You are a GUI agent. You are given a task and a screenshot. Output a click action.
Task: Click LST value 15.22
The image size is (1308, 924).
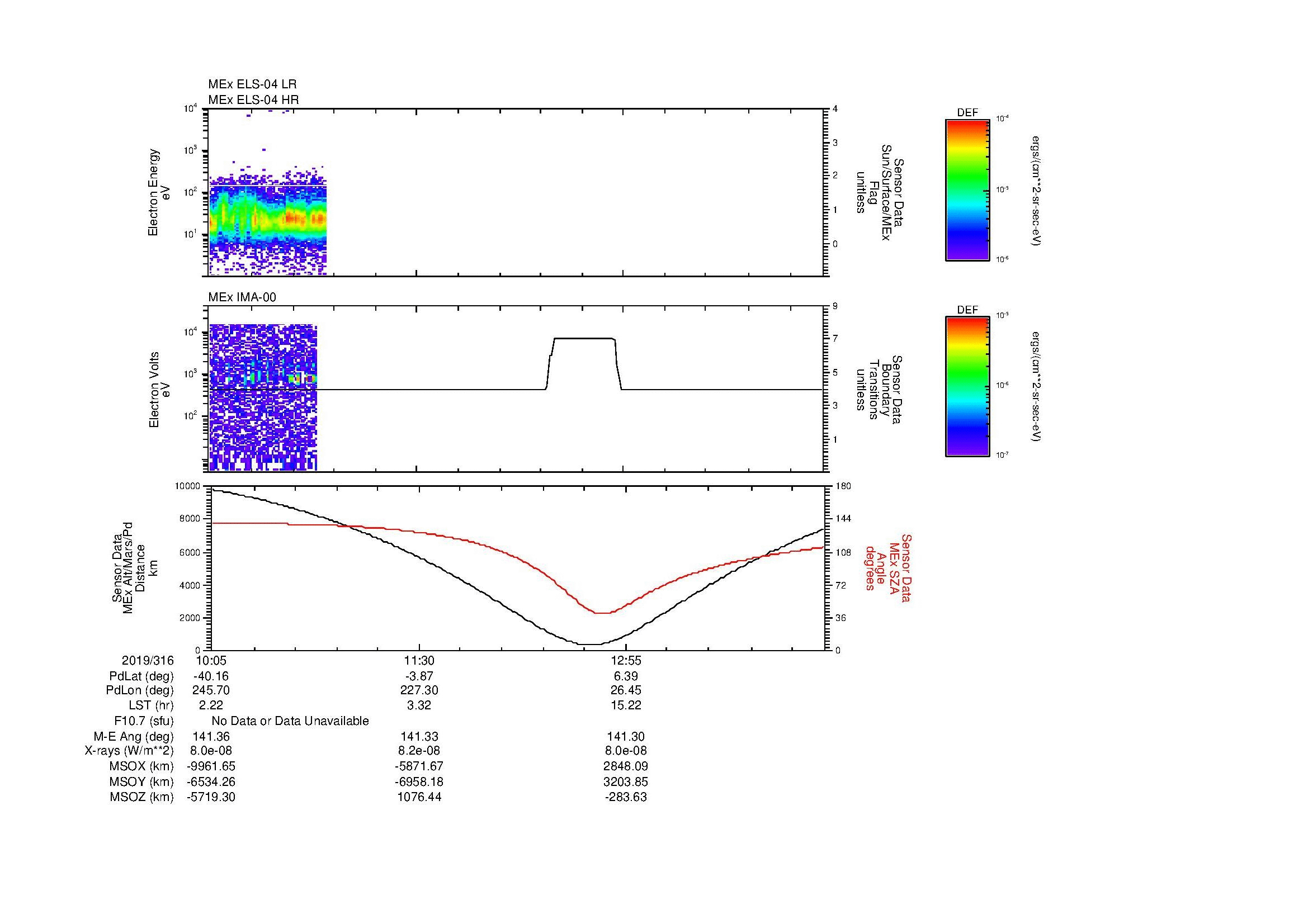pos(626,705)
